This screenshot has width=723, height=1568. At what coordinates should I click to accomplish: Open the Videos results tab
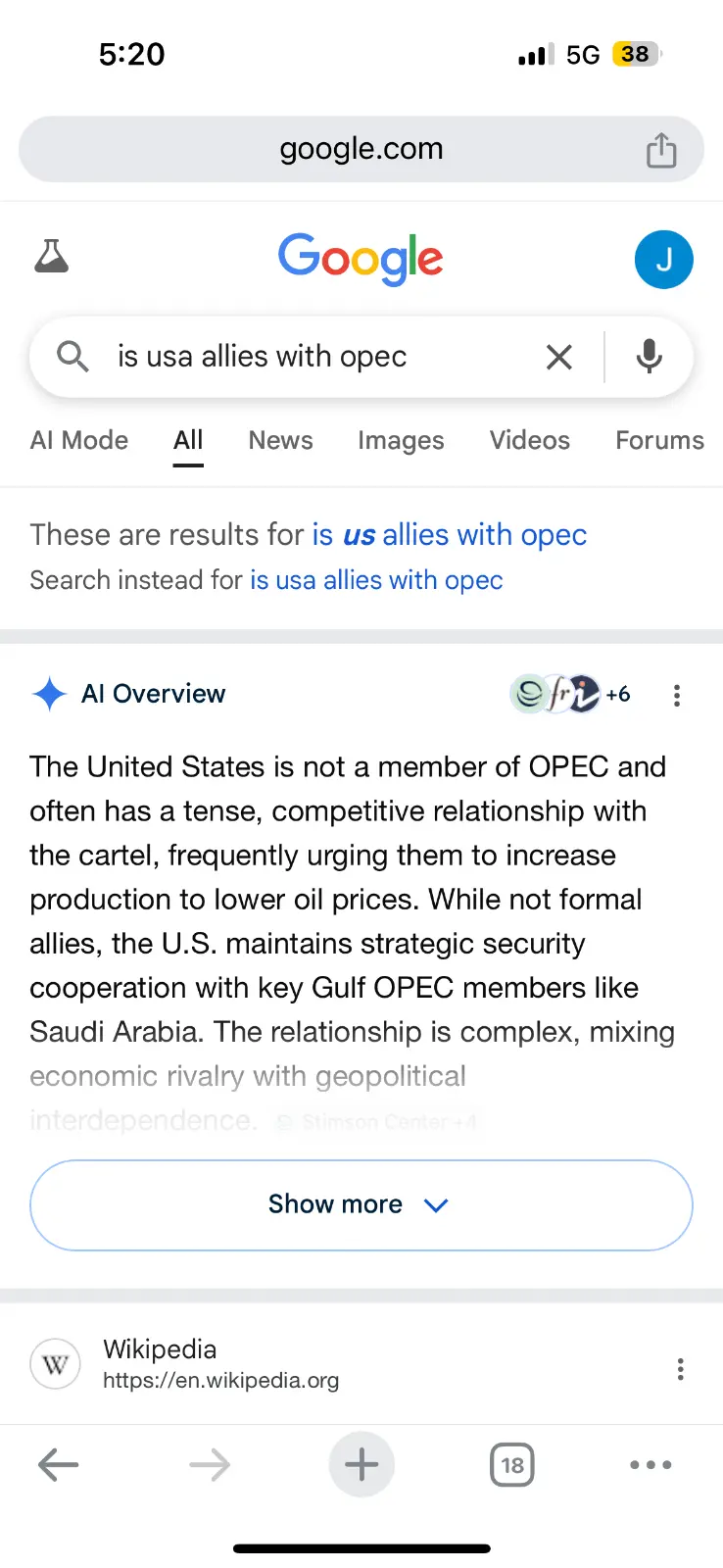tap(529, 441)
